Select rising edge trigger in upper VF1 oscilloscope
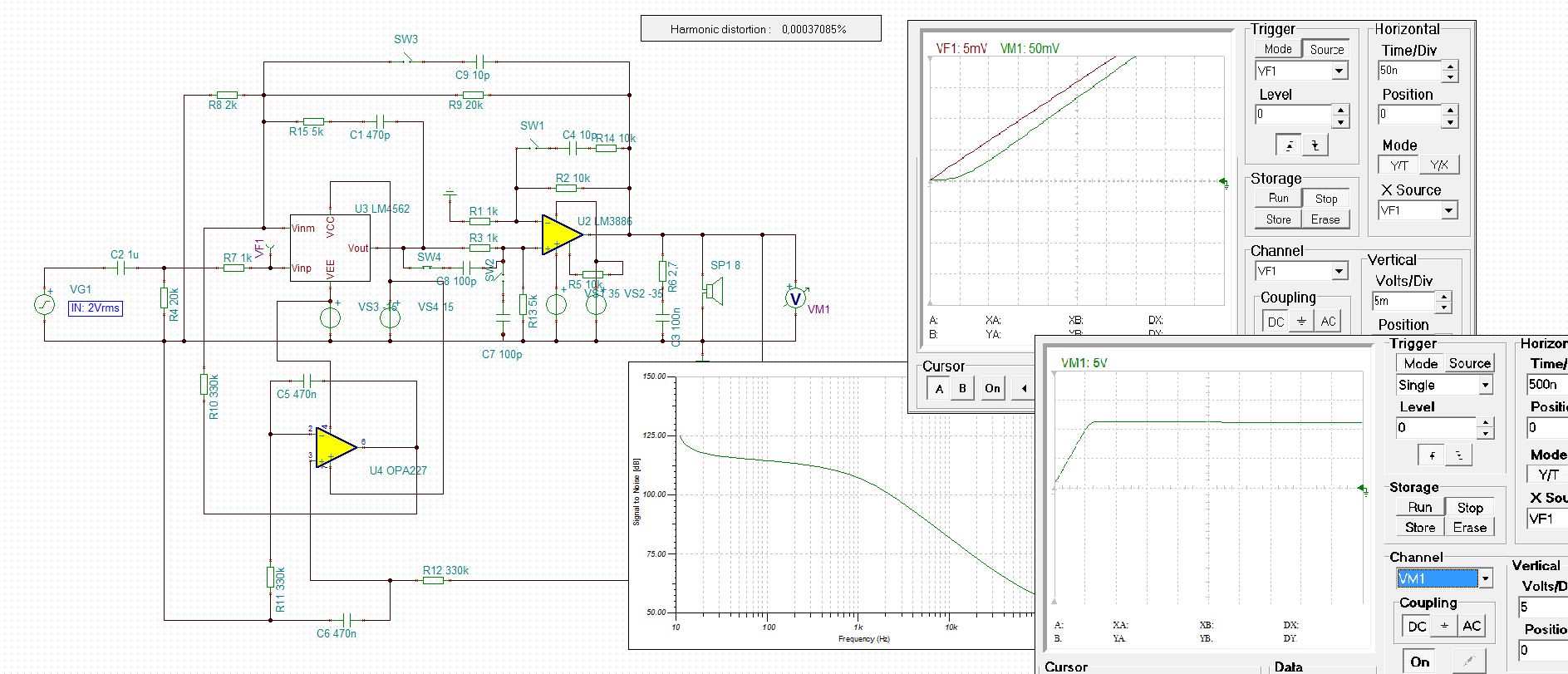This screenshot has height=674, width=1568. (x=1289, y=145)
